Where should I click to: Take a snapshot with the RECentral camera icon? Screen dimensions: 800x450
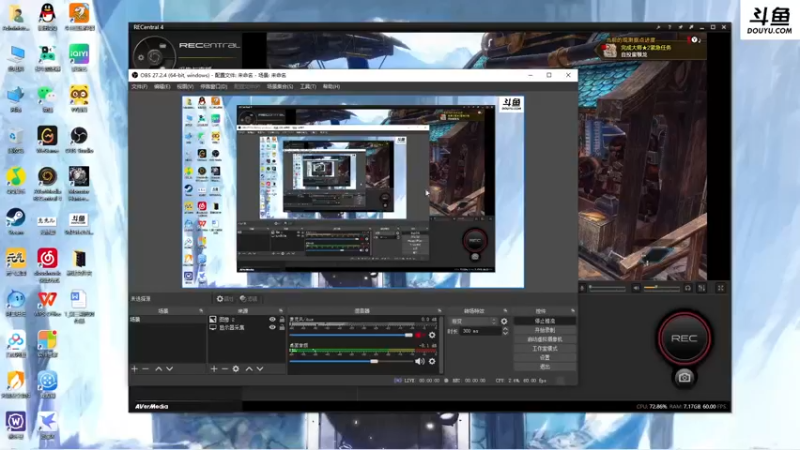coord(684,378)
